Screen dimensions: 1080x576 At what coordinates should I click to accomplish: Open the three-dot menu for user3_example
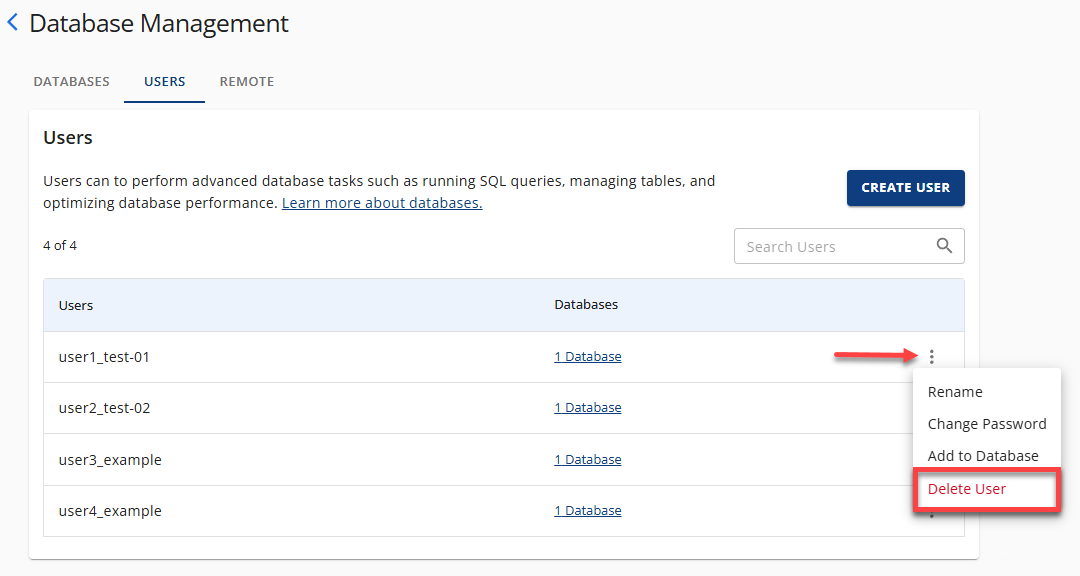tap(931, 459)
